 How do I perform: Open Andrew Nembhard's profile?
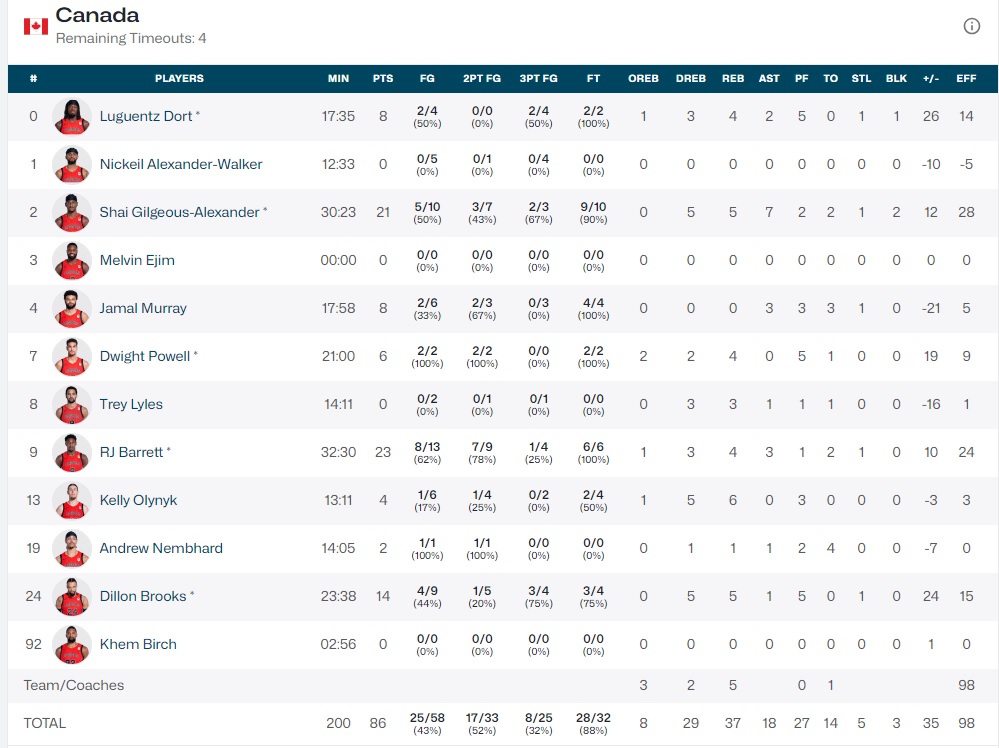point(161,548)
